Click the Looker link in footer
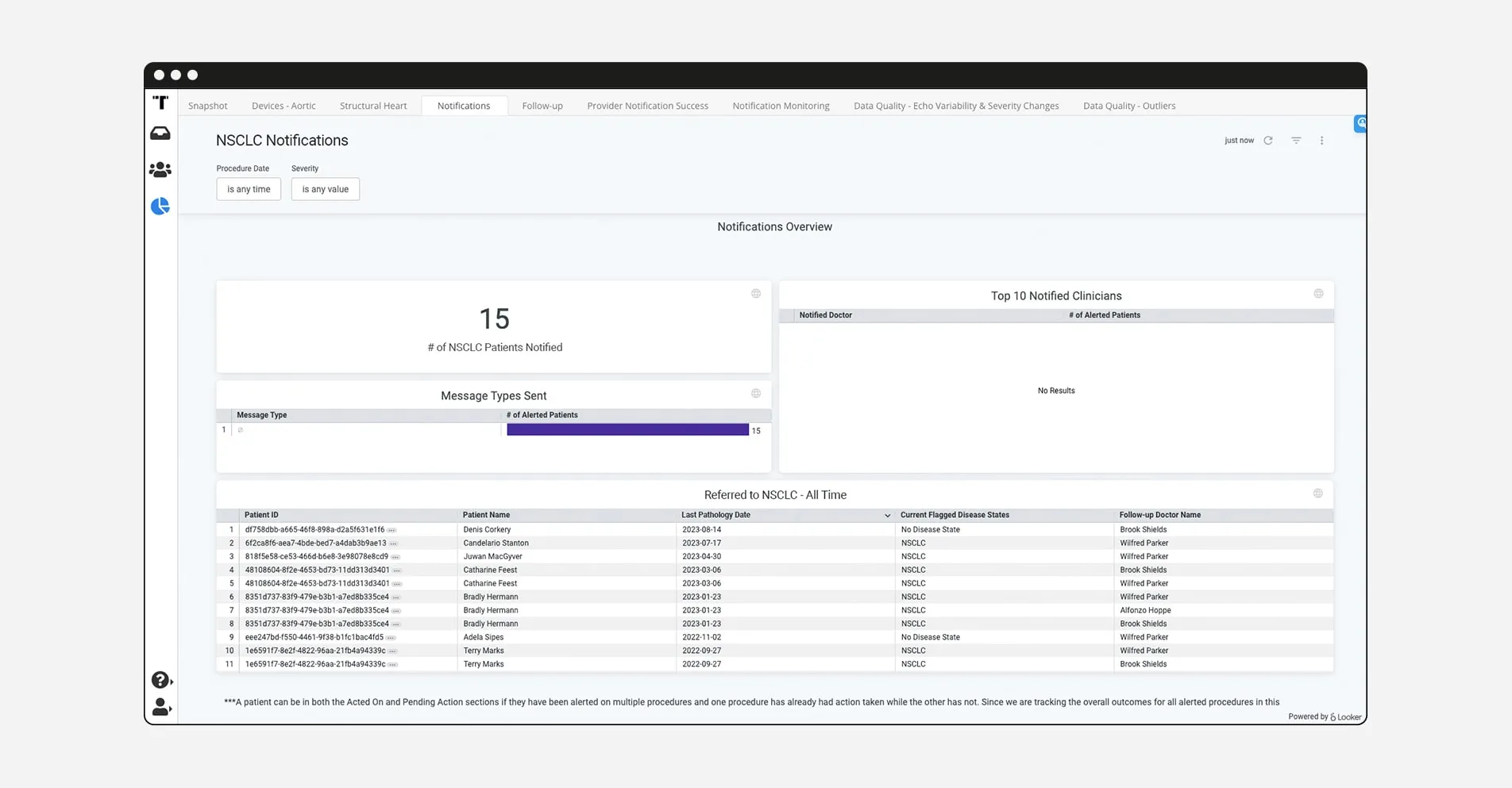The image size is (1512, 788). coord(1346,717)
